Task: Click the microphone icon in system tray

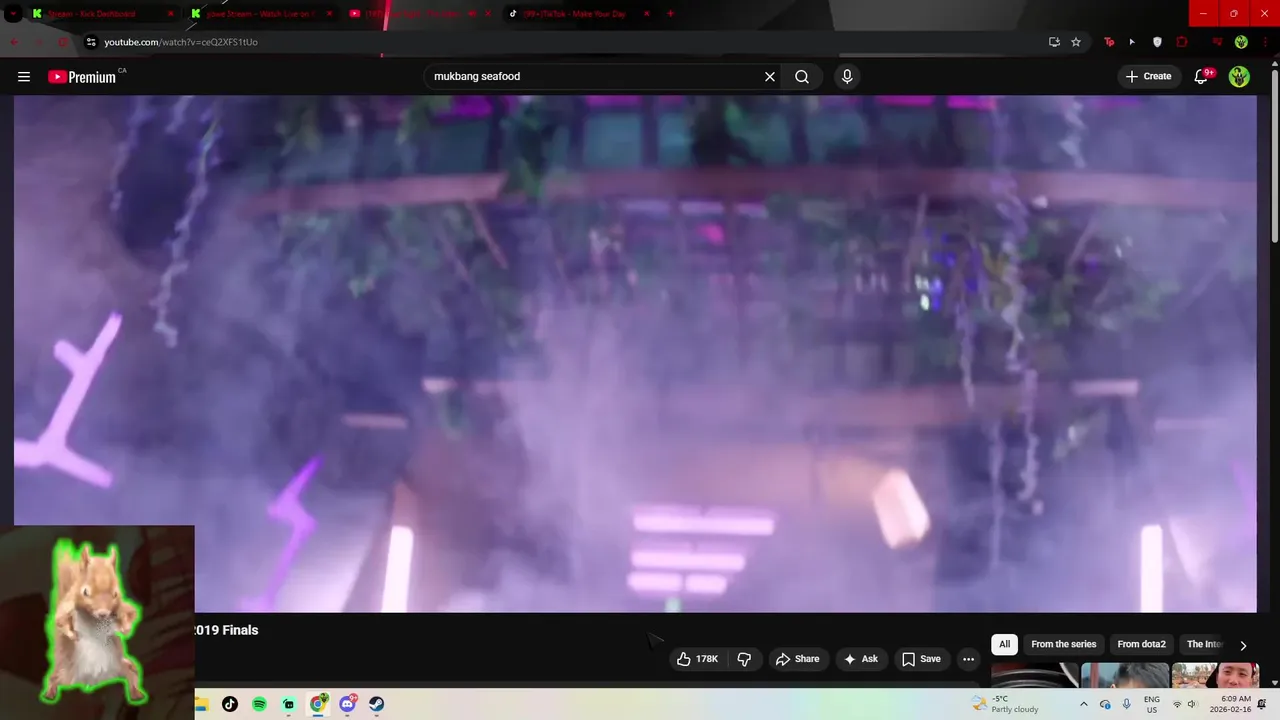Action: coord(1126,704)
